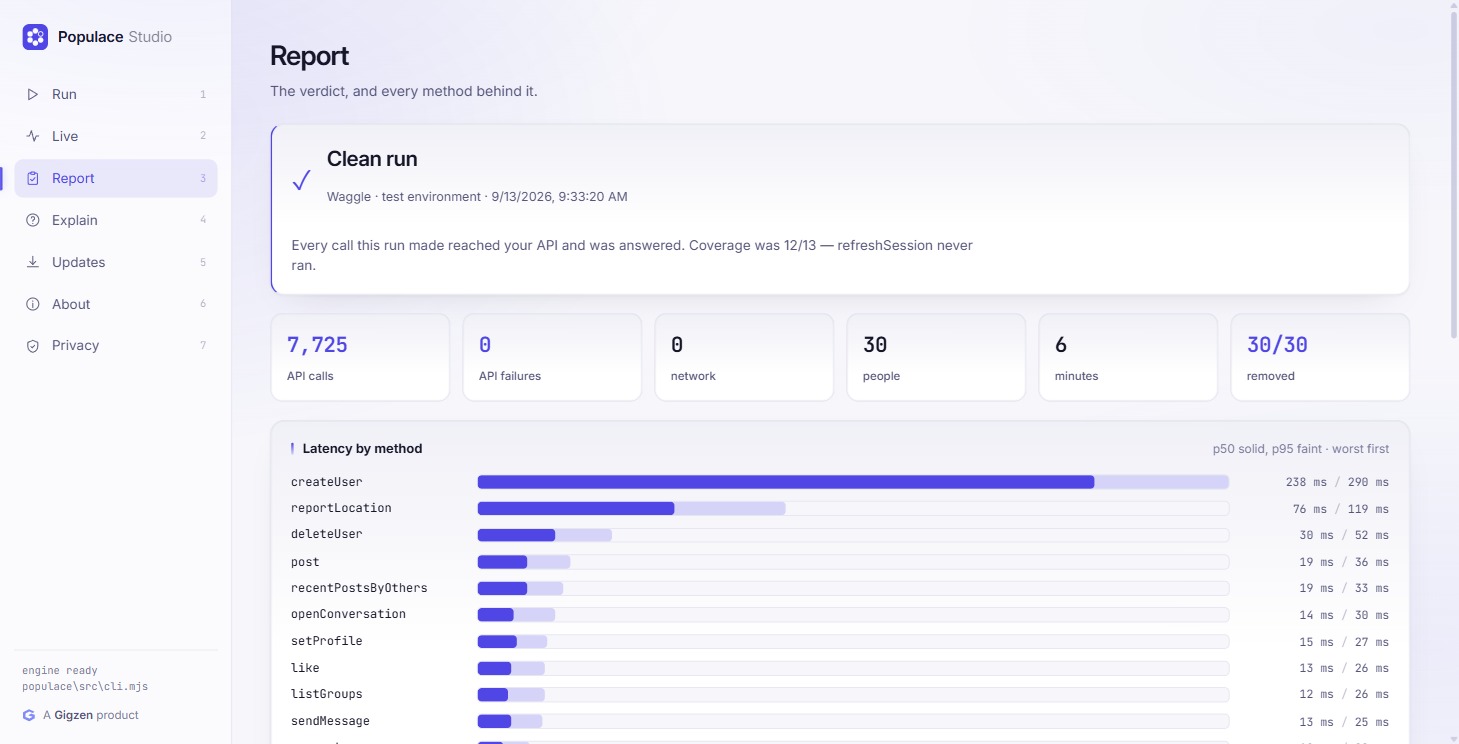The image size is (1459, 744).
Task: Click the p50 solid, p95 faint legend
Action: pyautogui.click(x=1301, y=449)
